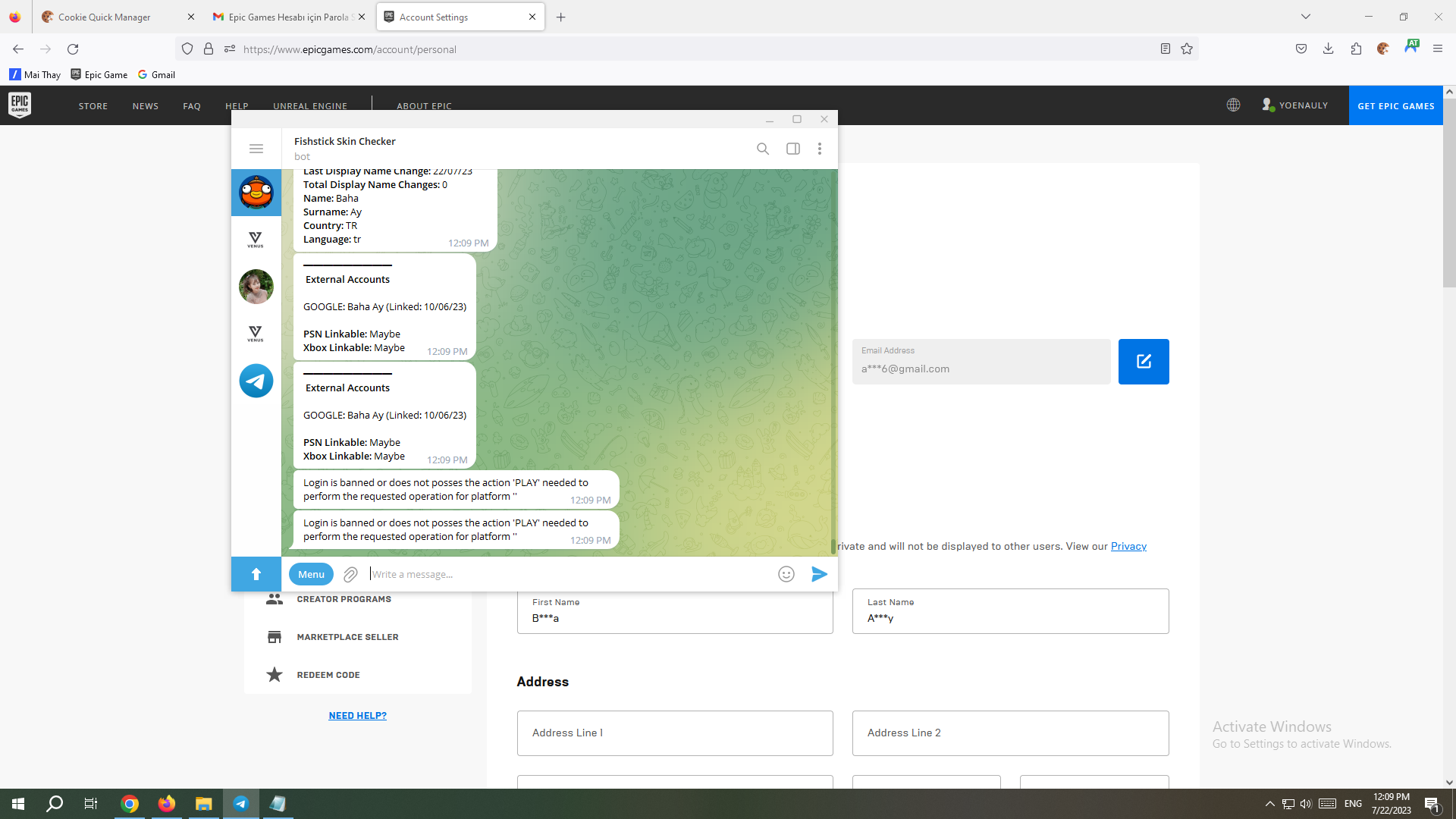Open Windows notification center

pos(1432,804)
